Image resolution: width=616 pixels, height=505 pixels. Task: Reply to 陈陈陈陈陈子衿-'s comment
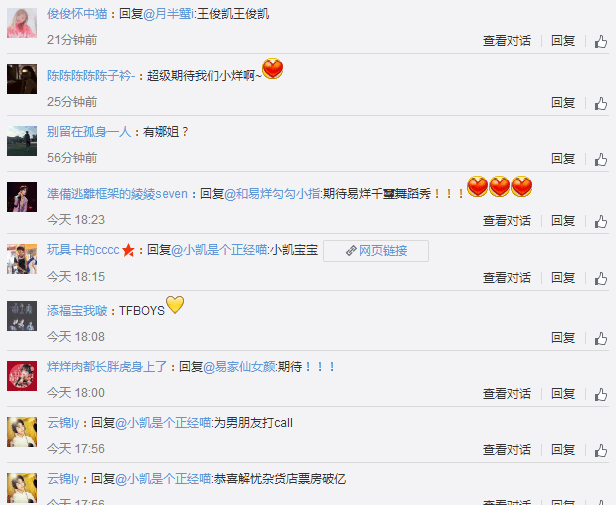point(563,103)
